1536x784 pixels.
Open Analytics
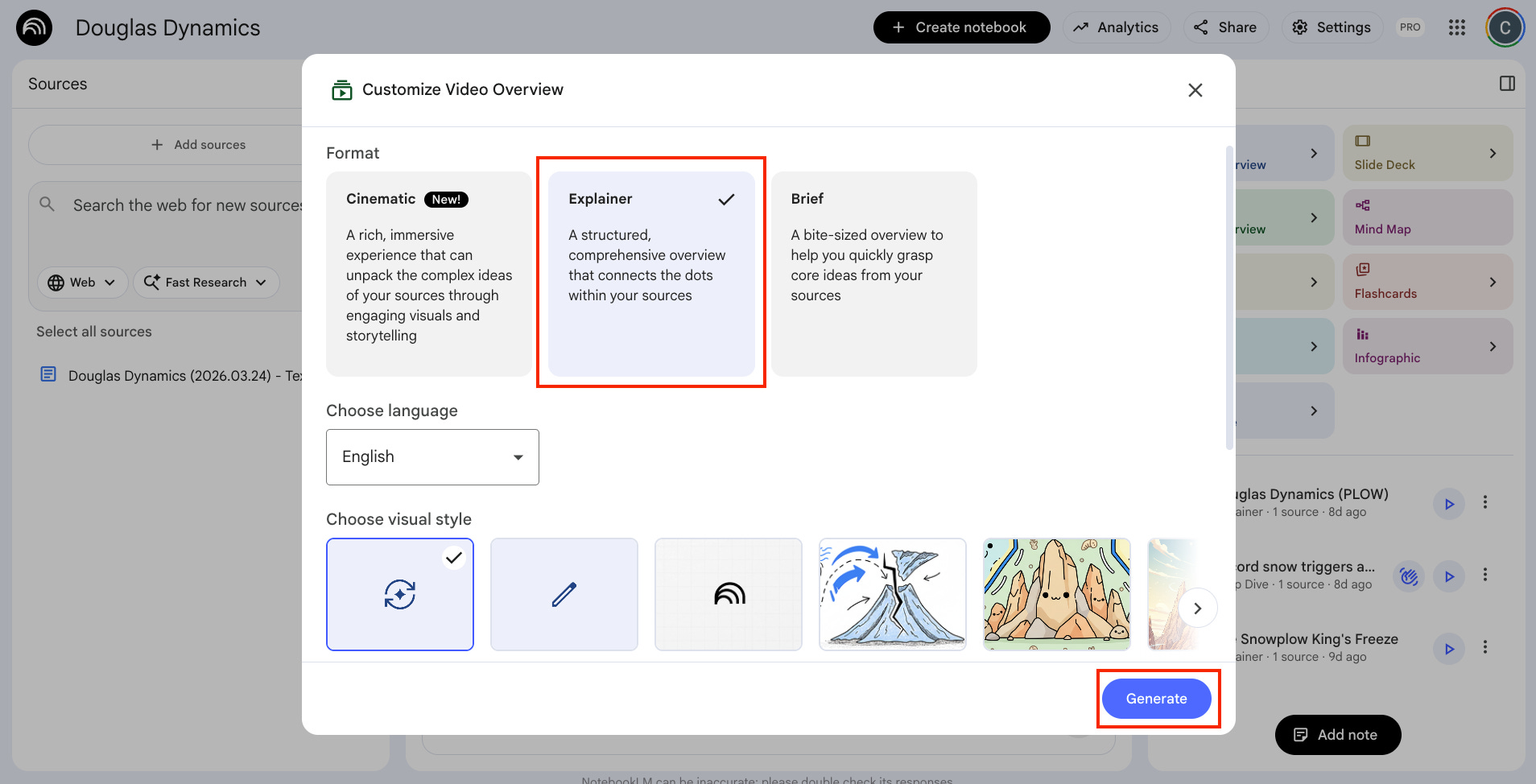tap(1116, 27)
